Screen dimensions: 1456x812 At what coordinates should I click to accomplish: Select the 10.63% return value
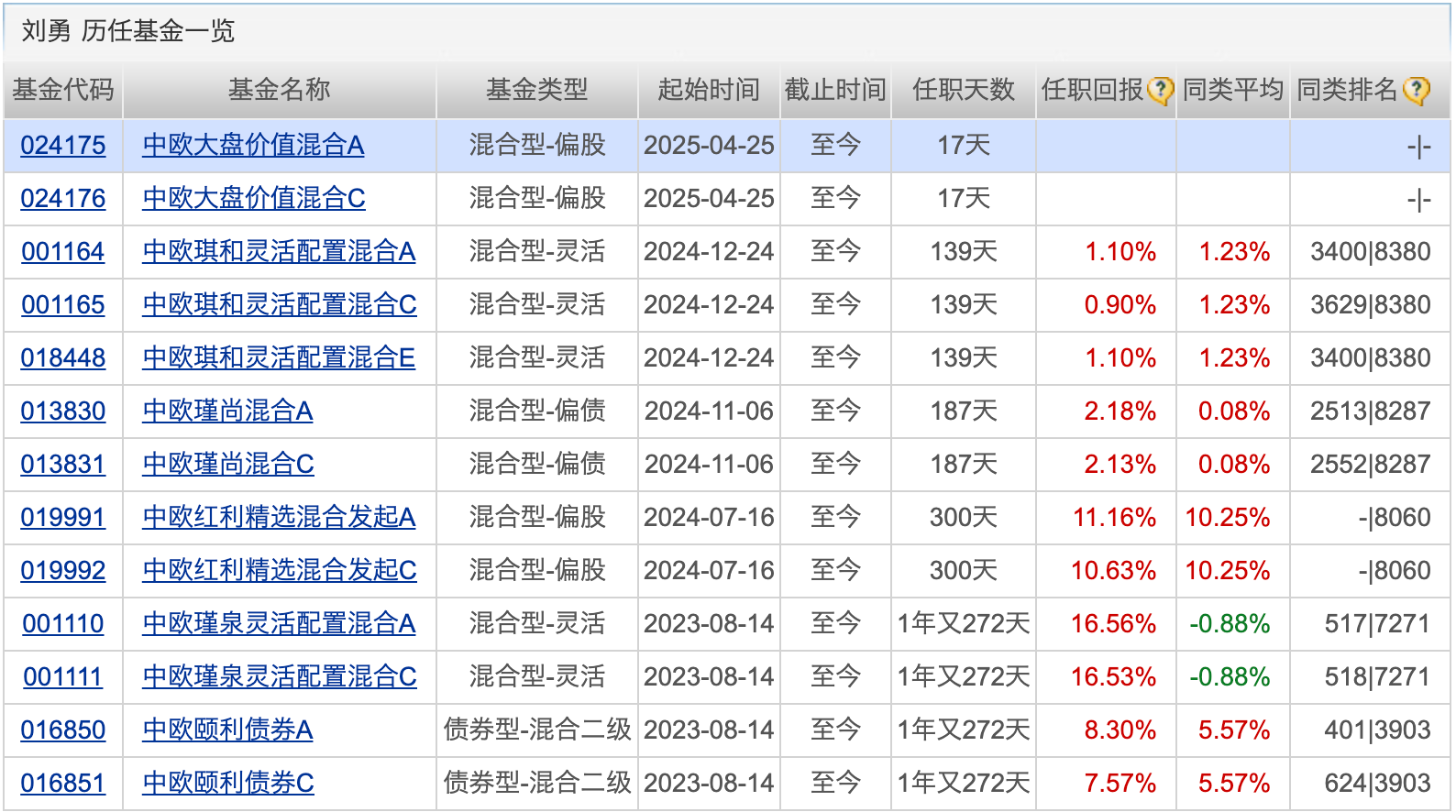click(x=1114, y=570)
